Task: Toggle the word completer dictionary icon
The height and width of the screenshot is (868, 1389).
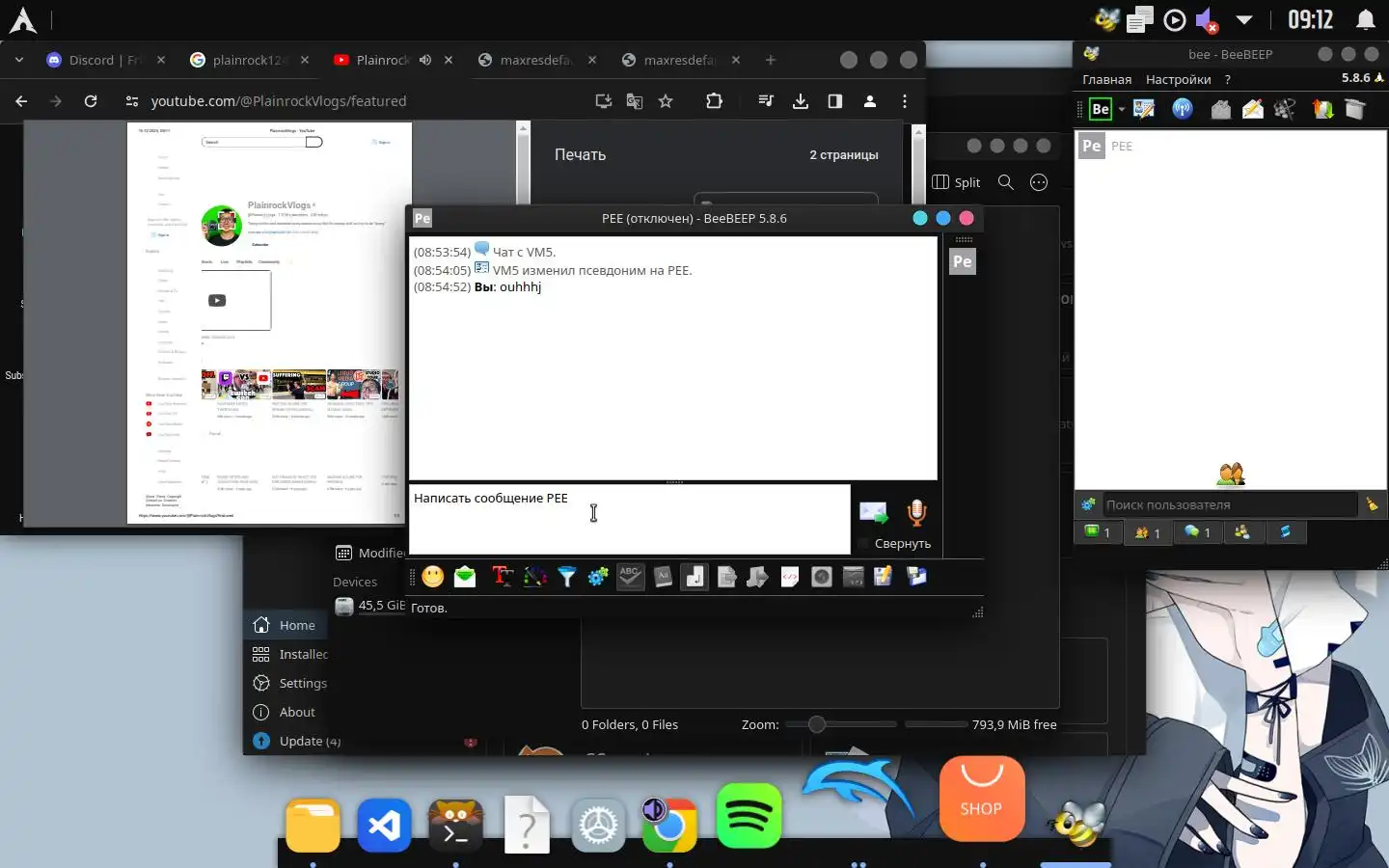Action: pos(663,577)
